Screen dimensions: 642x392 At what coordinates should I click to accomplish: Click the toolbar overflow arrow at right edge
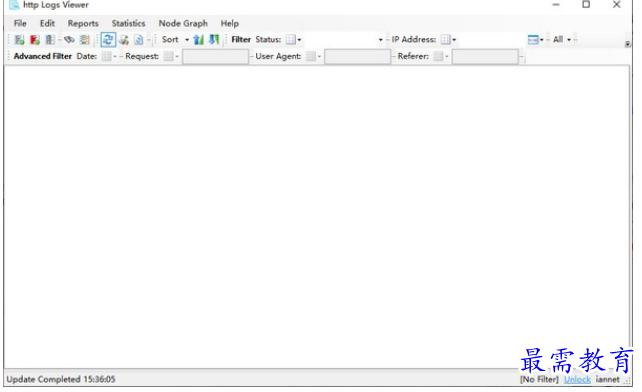627,44
